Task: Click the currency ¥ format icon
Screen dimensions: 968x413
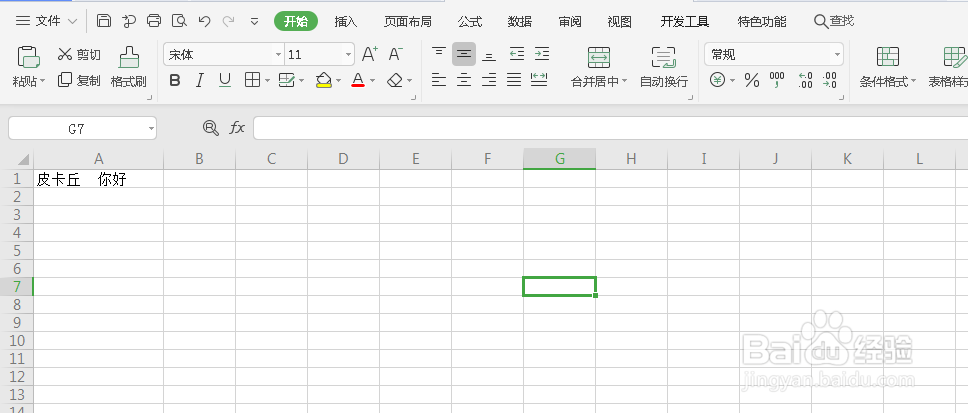Action: coord(717,80)
